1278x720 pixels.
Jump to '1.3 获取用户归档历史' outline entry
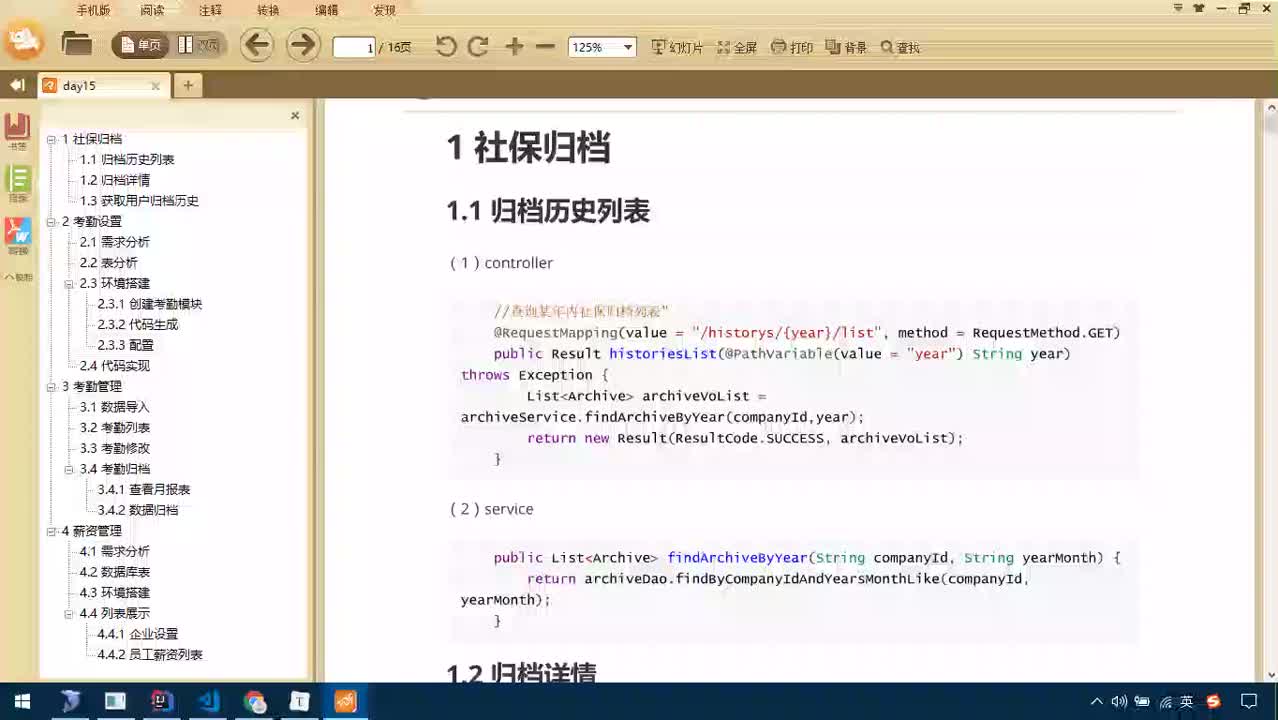[x=139, y=201]
